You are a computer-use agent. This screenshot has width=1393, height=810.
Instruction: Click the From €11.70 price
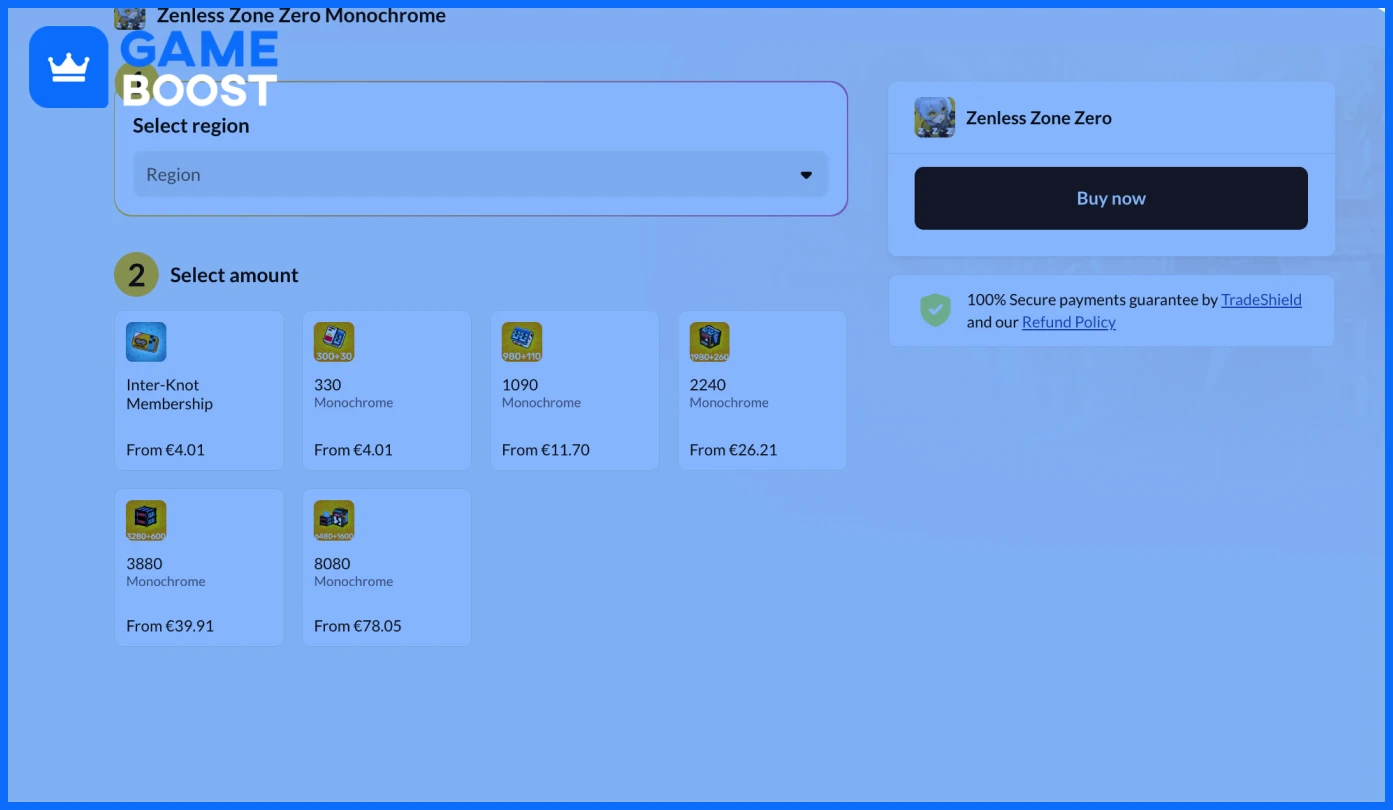[x=546, y=450]
